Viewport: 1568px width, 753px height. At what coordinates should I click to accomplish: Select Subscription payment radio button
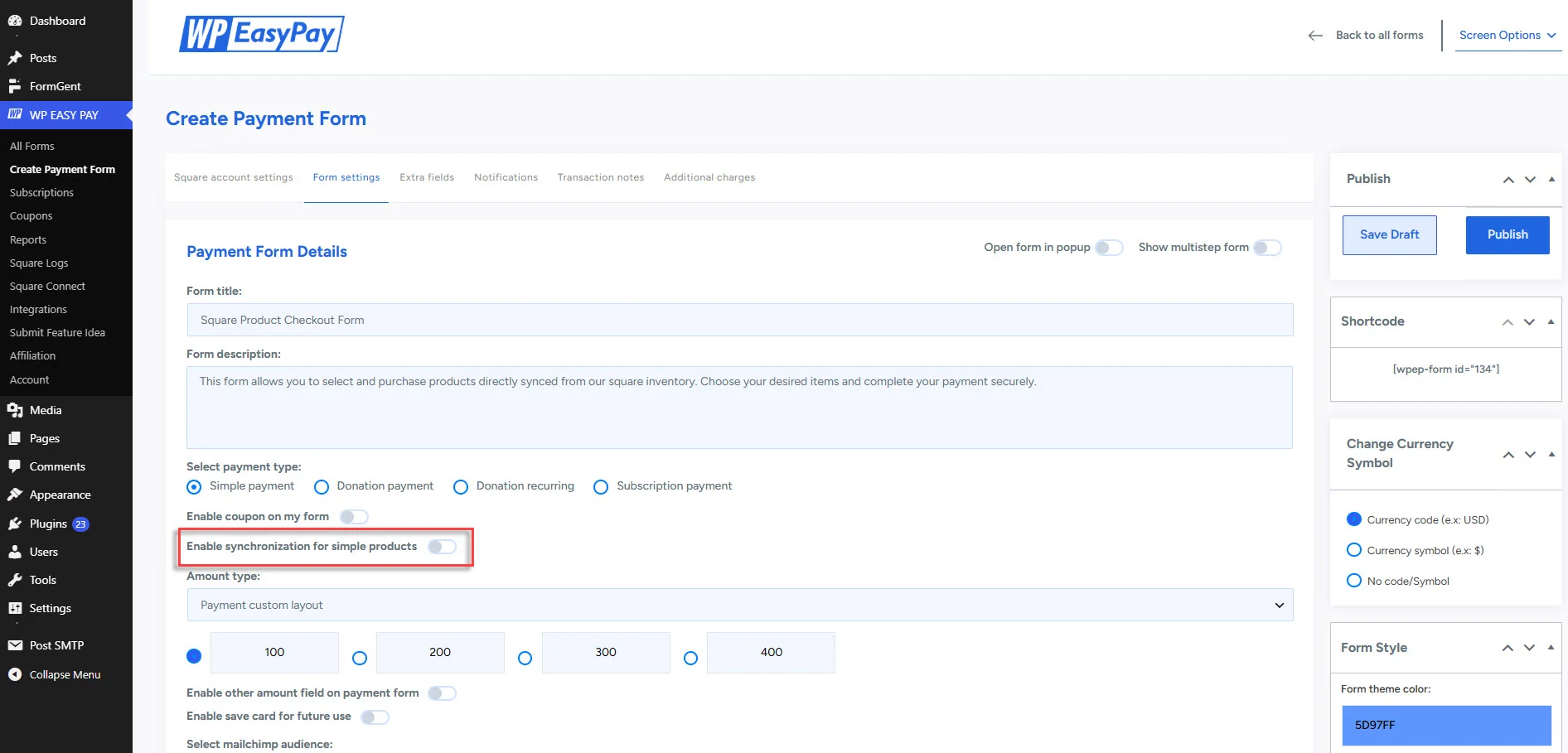click(x=601, y=487)
